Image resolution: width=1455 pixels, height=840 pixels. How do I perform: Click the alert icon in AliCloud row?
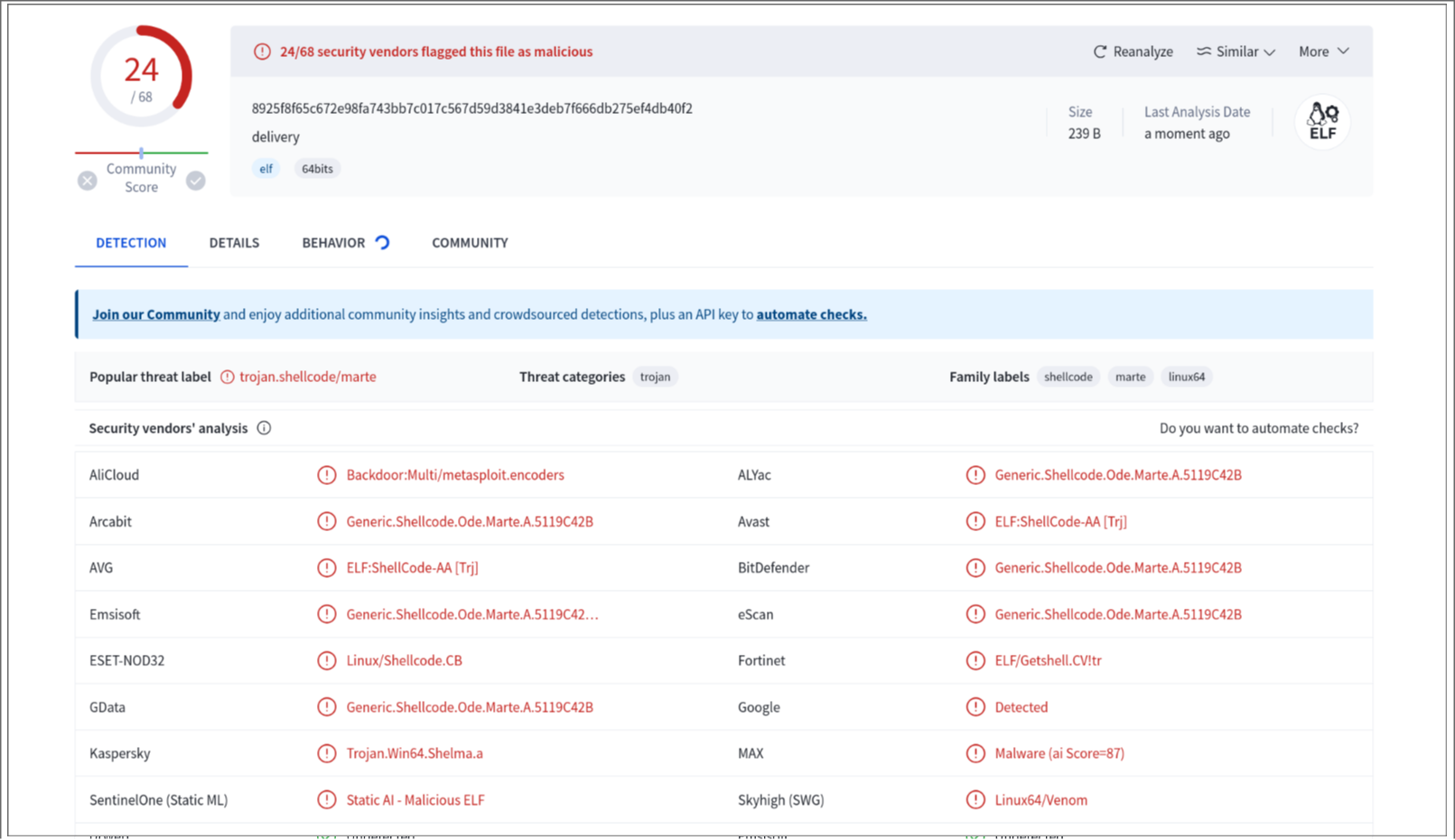click(x=327, y=475)
